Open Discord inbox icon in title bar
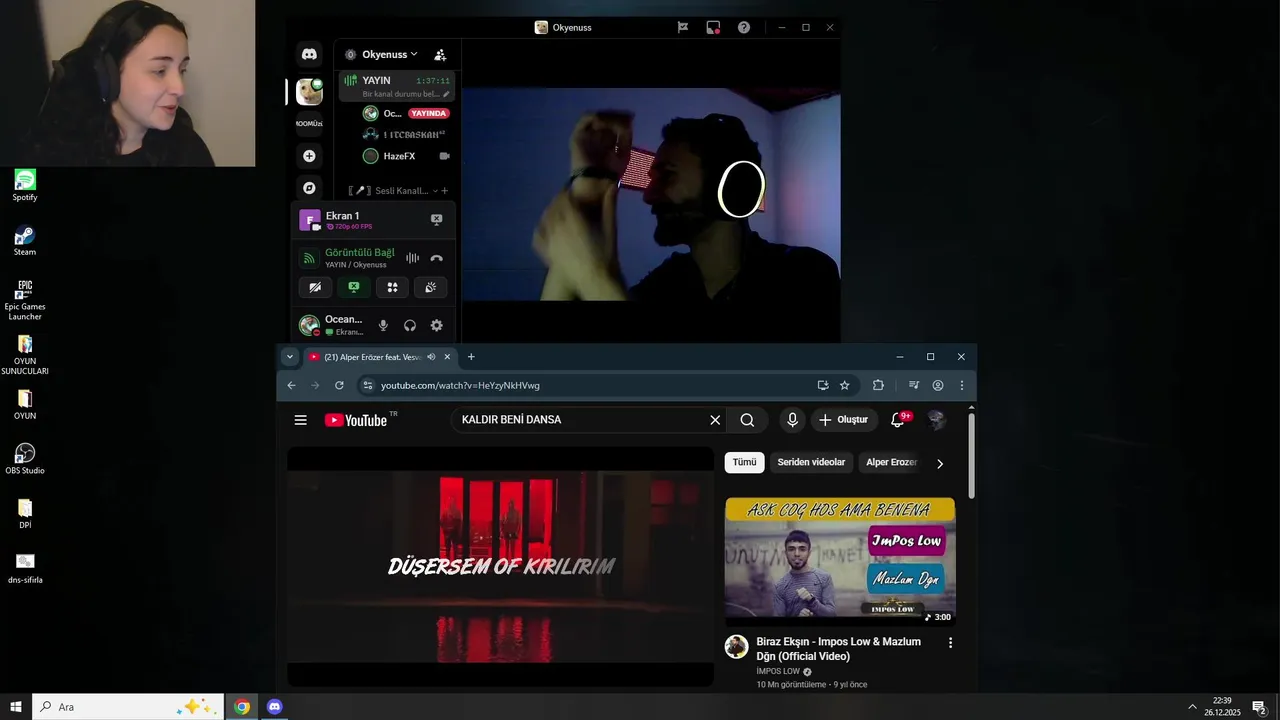Viewport: 1280px width, 720px height. 713,28
